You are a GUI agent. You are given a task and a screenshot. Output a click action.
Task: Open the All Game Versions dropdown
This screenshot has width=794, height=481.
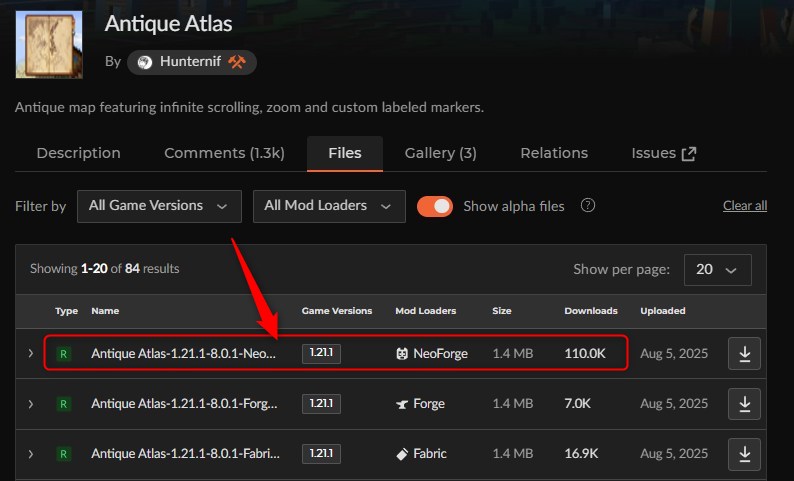[159, 206]
